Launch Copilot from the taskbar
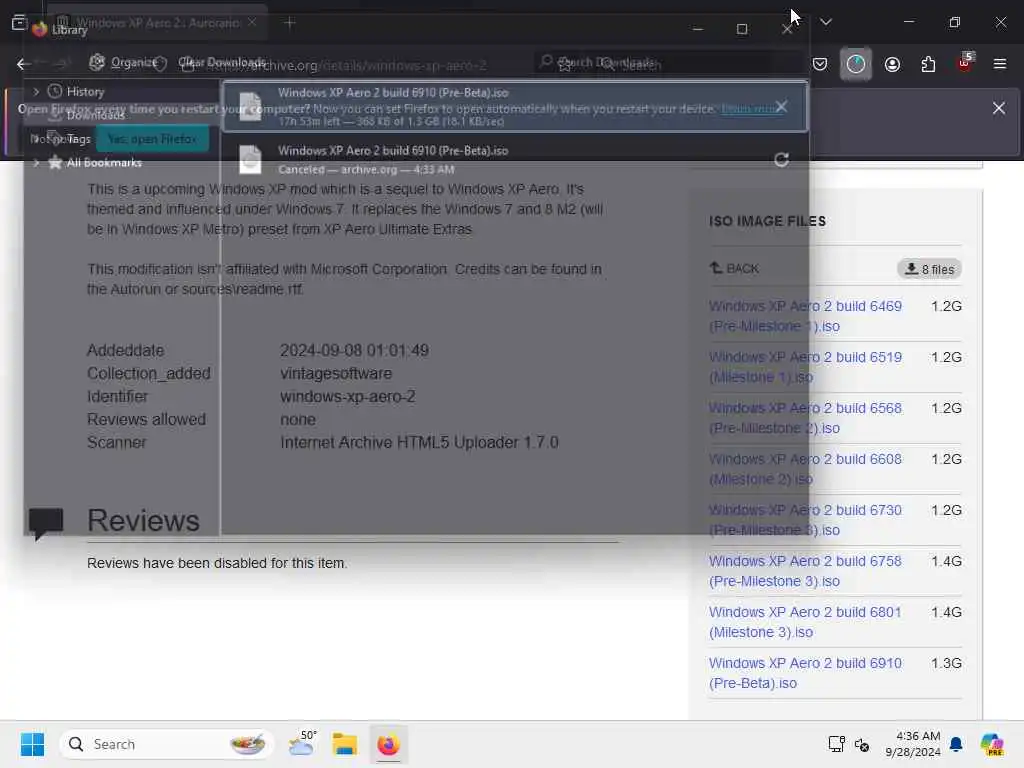 point(992,744)
